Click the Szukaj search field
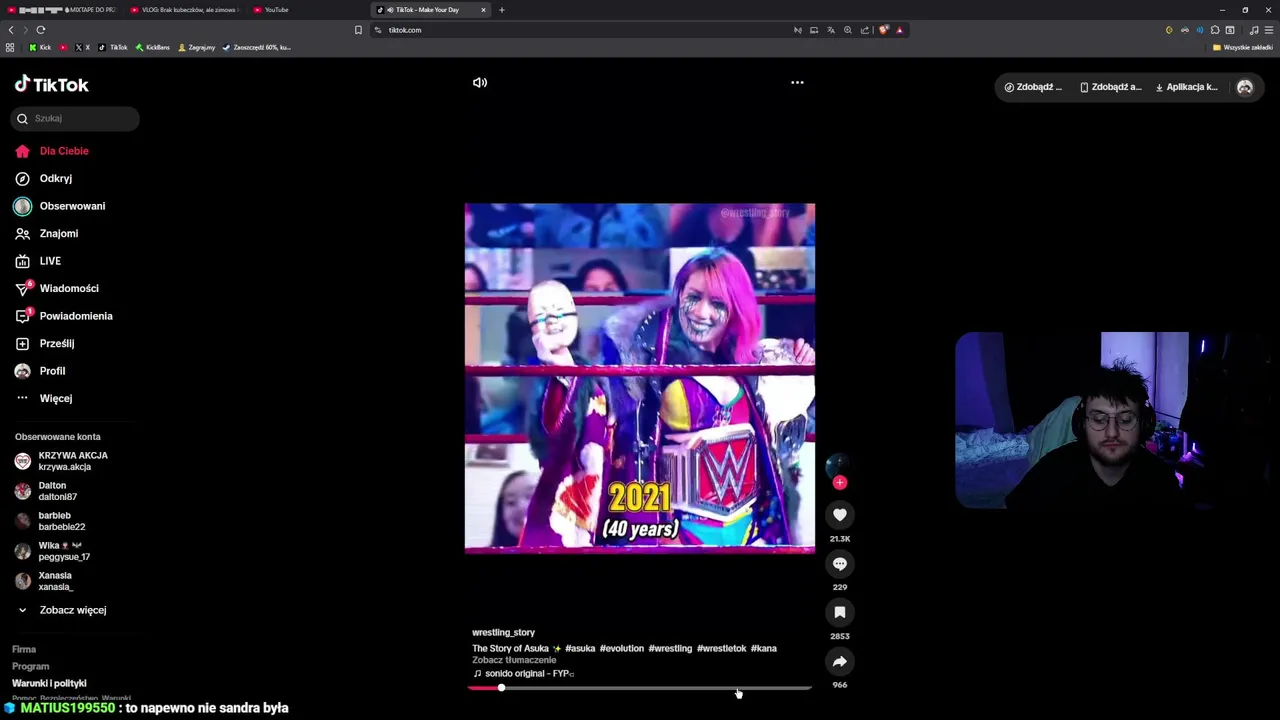Viewport: 1280px width, 720px height. [x=75, y=118]
